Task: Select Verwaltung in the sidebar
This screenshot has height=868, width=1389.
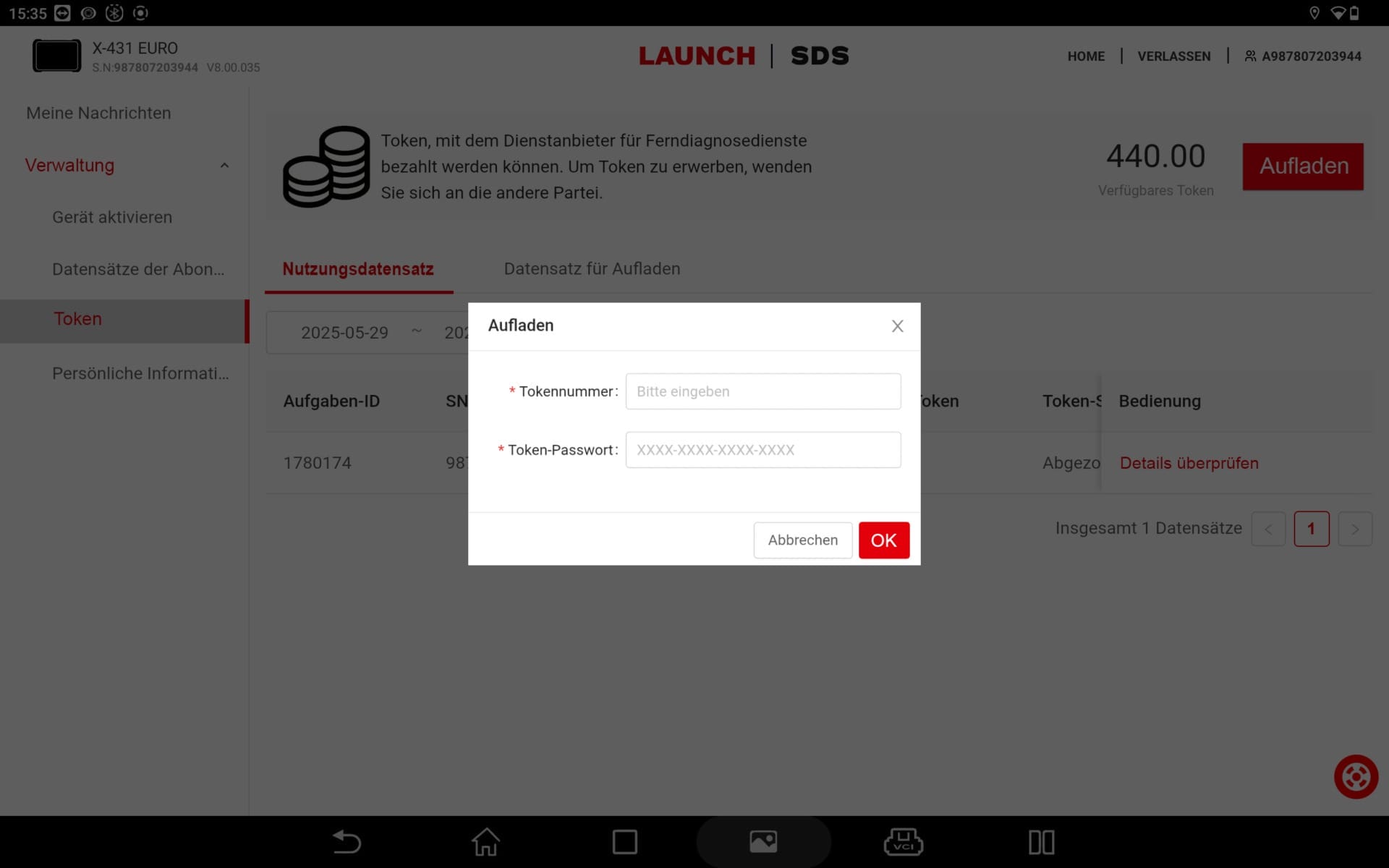Action: pos(69,165)
